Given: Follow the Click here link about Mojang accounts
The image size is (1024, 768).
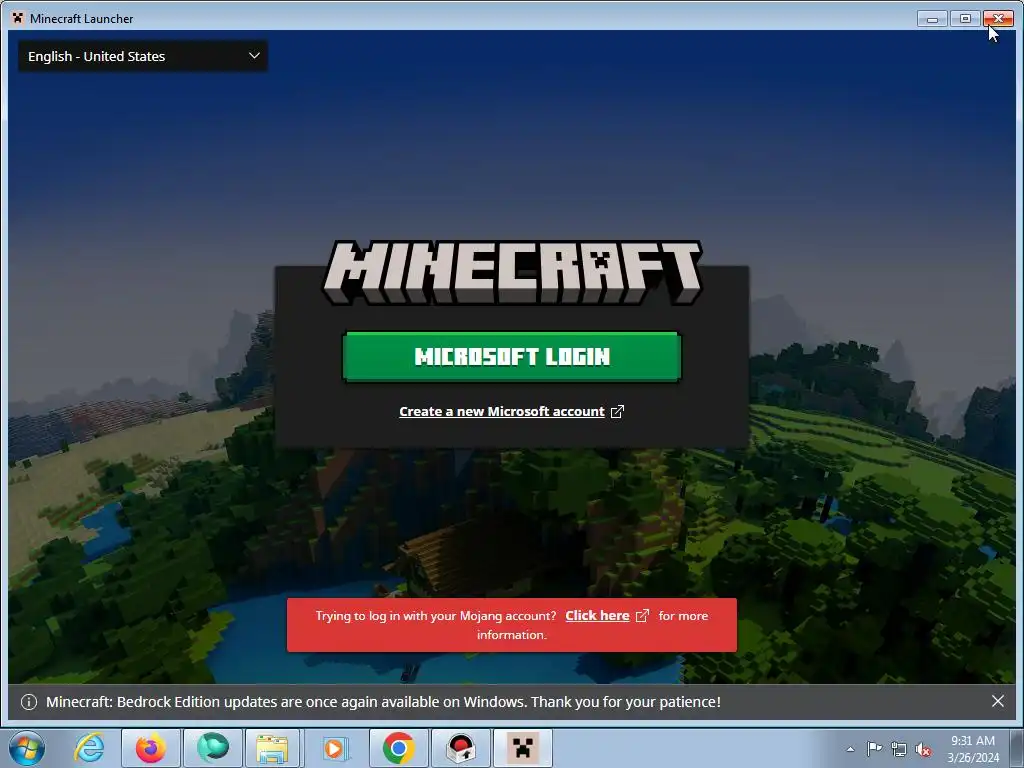Looking at the screenshot, I should tap(597, 616).
